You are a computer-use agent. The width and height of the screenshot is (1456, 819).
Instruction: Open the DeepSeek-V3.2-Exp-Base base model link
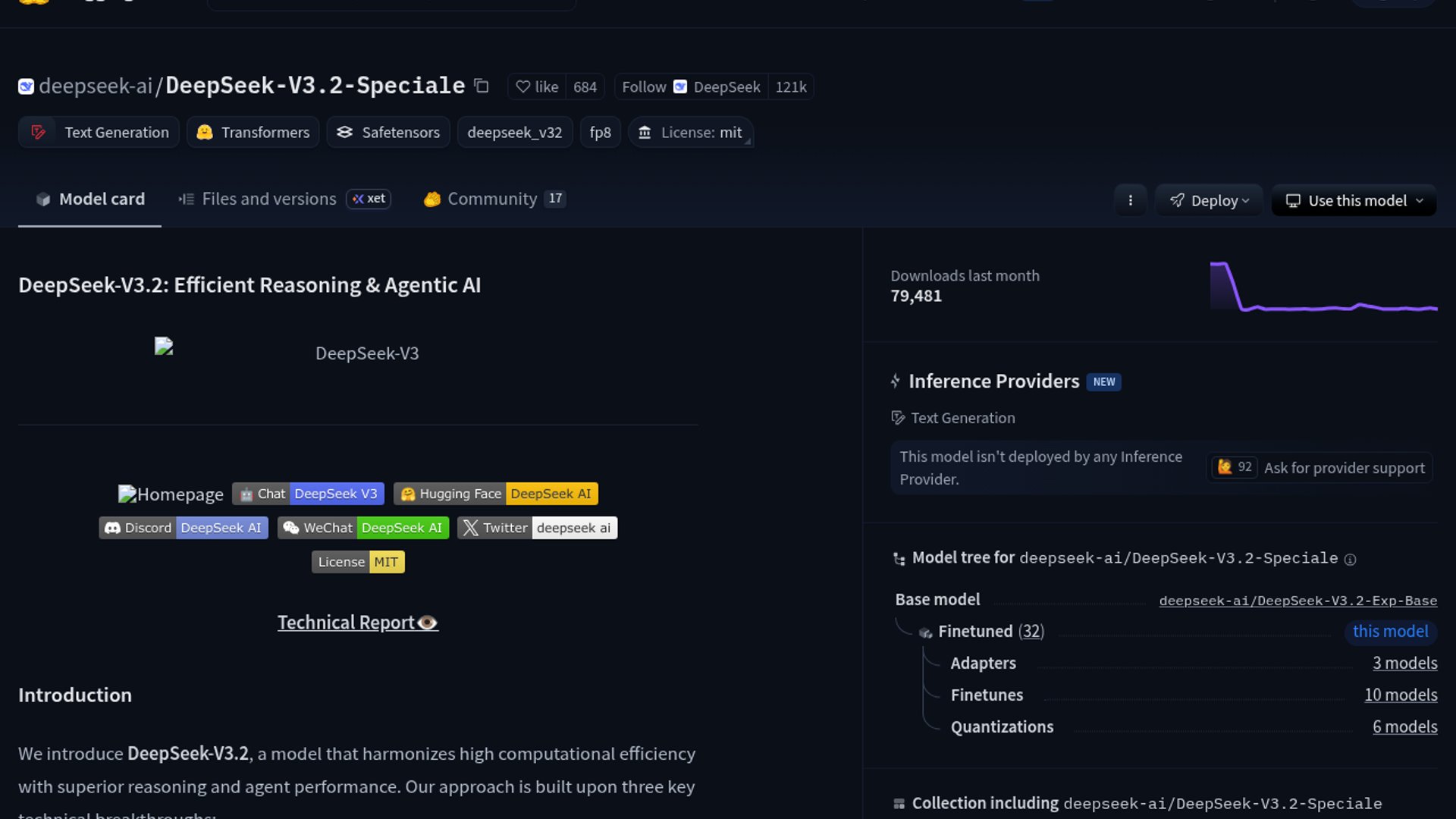pos(1298,601)
